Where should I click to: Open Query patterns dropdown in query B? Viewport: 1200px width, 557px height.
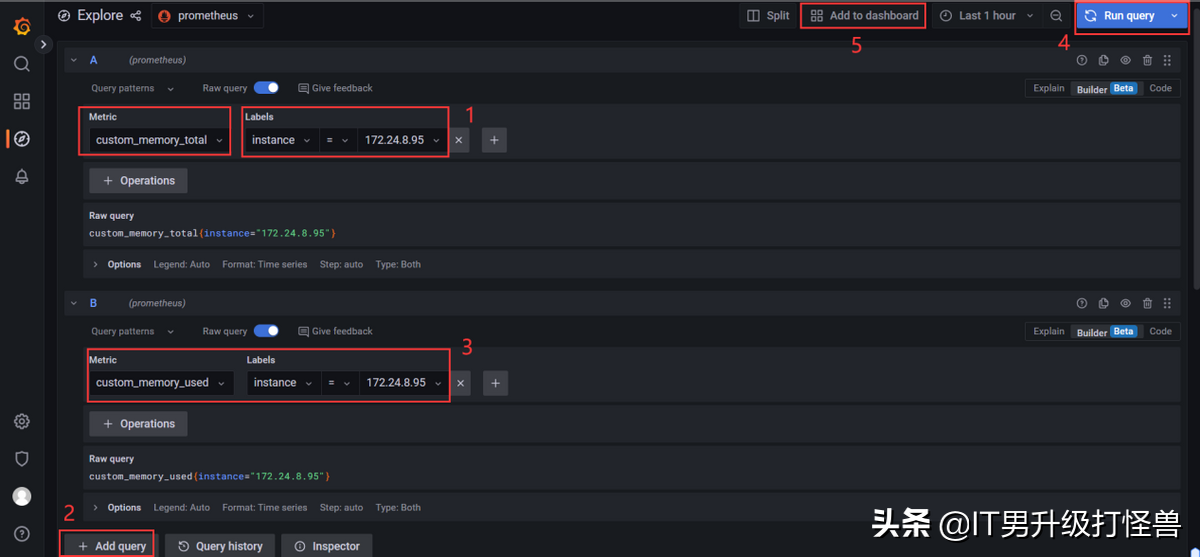133,331
